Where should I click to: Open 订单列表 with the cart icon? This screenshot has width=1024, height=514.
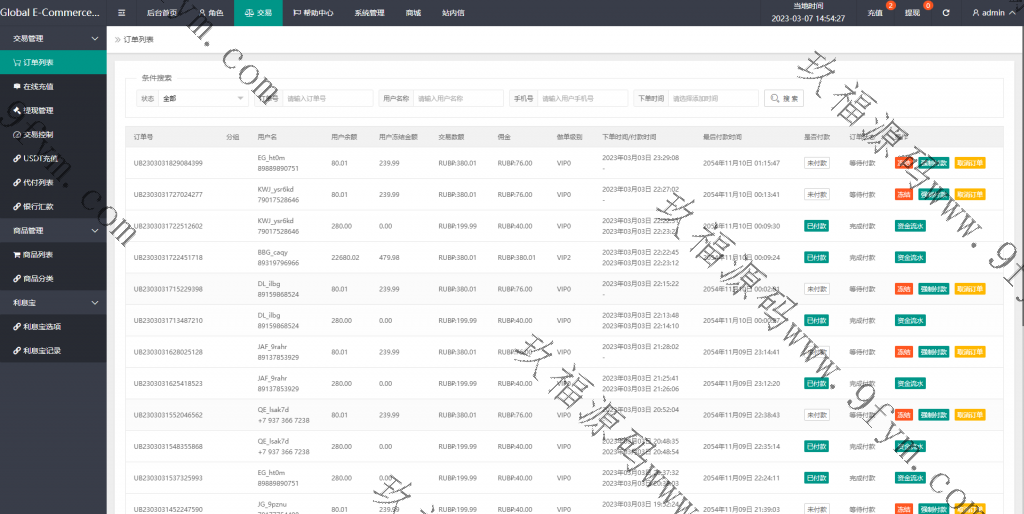(x=40, y=62)
